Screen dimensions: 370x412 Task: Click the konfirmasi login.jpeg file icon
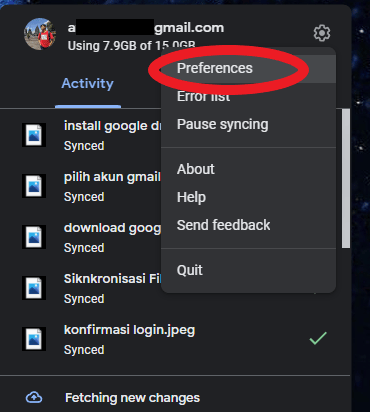point(34,339)
